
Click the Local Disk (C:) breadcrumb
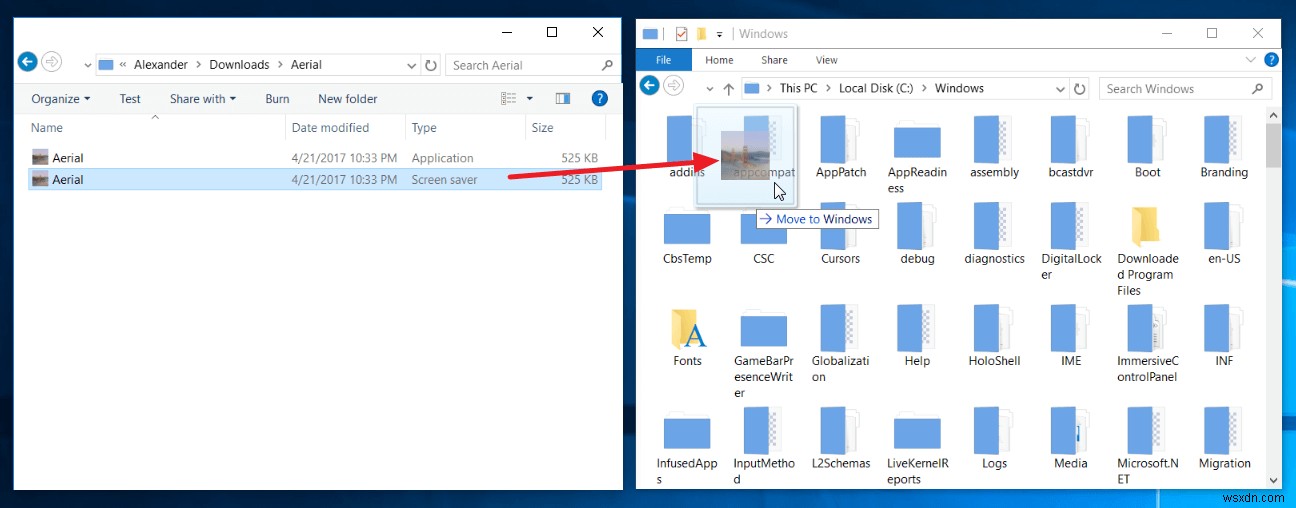click(876, 88)
